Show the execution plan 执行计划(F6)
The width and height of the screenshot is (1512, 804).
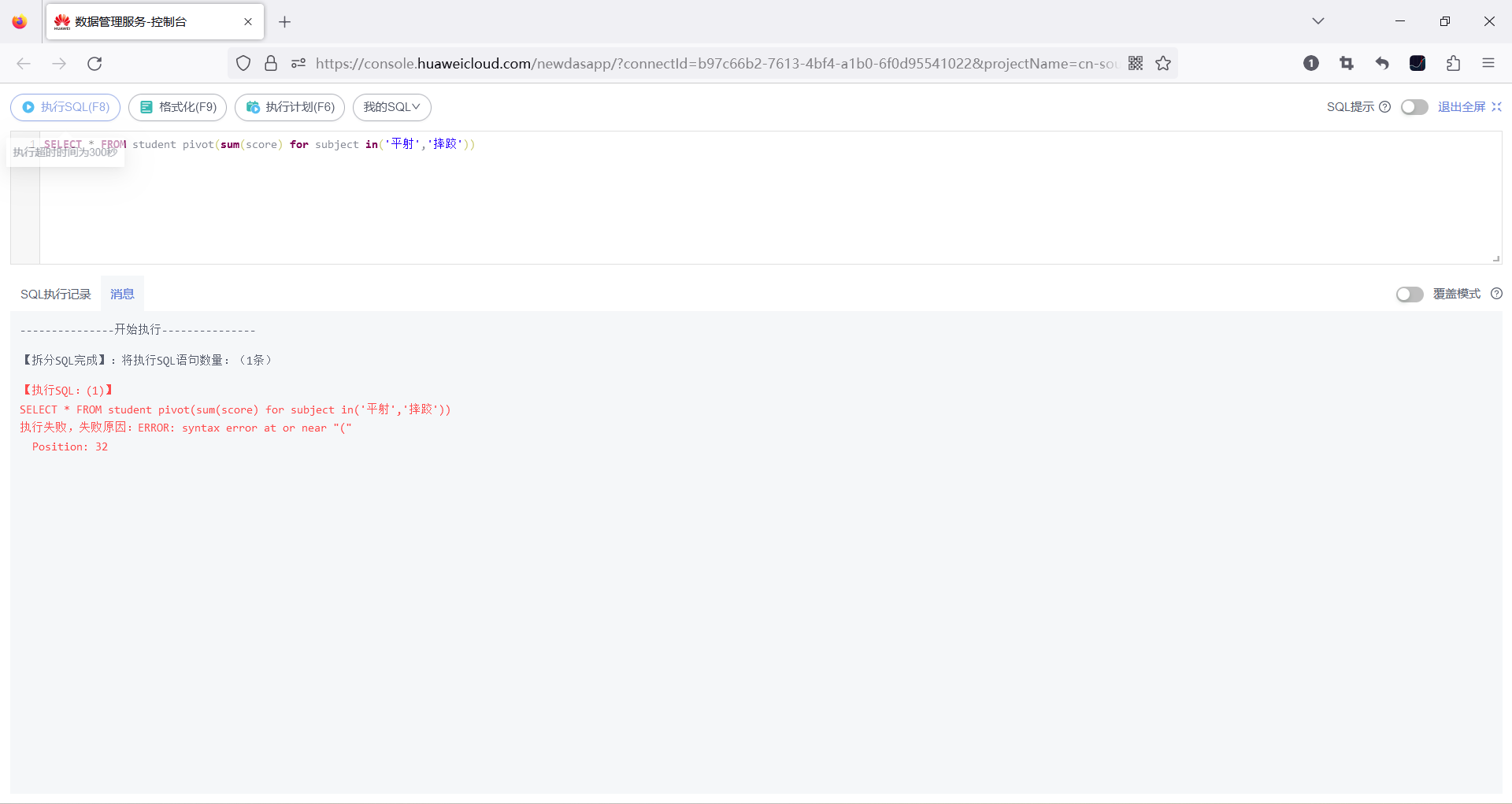[x=290, y=107]
